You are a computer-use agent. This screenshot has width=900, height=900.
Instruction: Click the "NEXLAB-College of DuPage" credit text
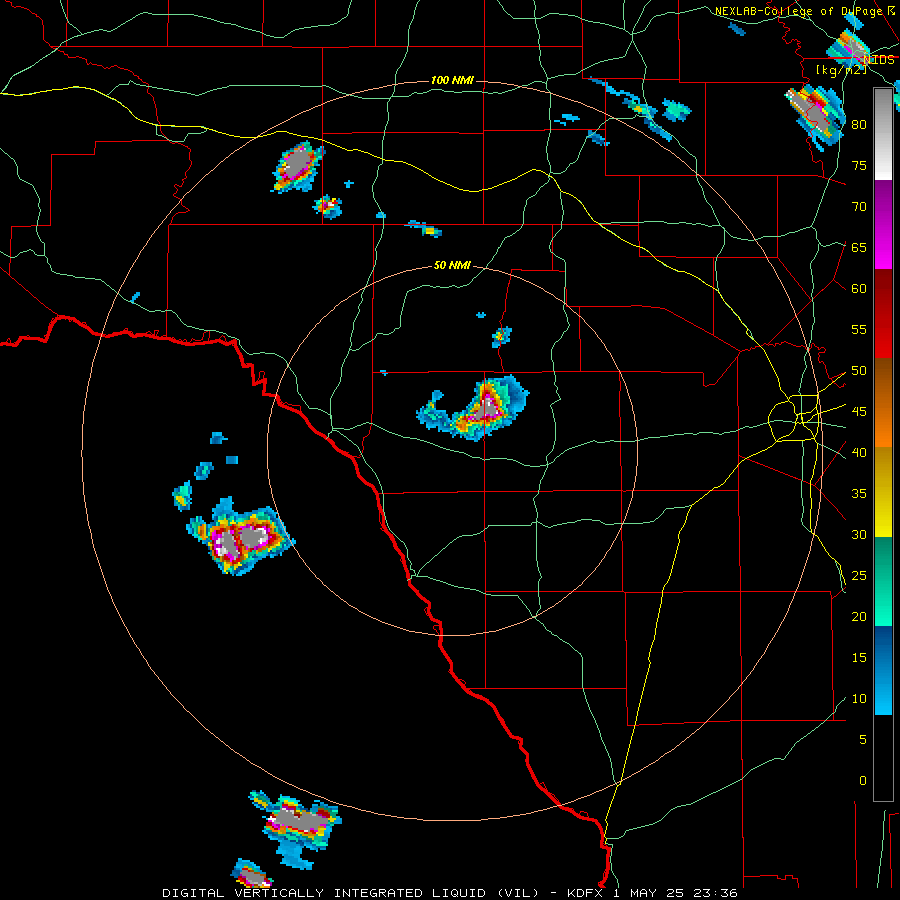click(x=800, y=11)
